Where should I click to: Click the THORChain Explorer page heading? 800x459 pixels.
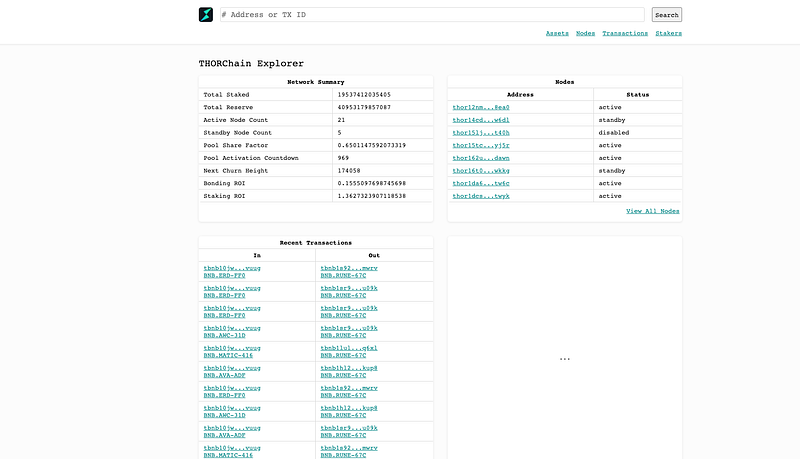[x=251, y=63]
